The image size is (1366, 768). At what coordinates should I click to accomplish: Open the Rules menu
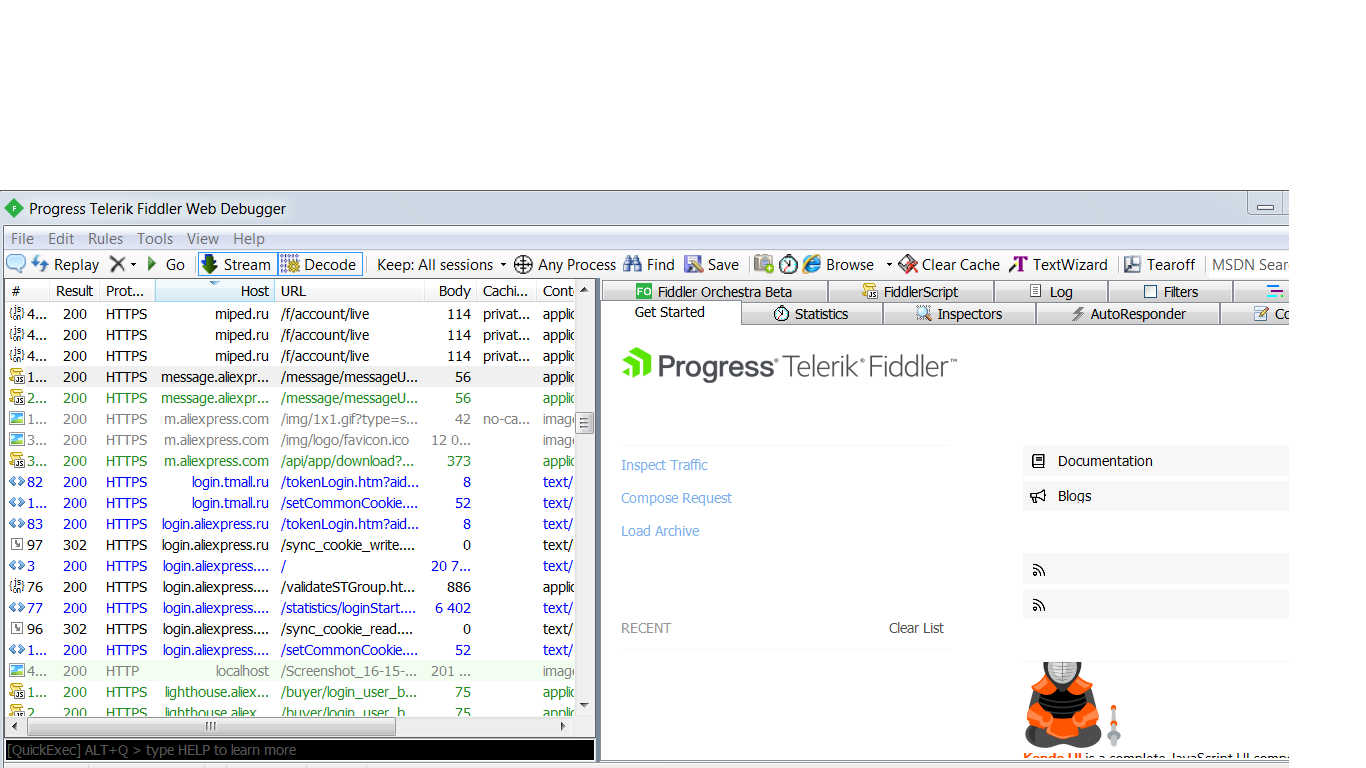pos(105,238)
